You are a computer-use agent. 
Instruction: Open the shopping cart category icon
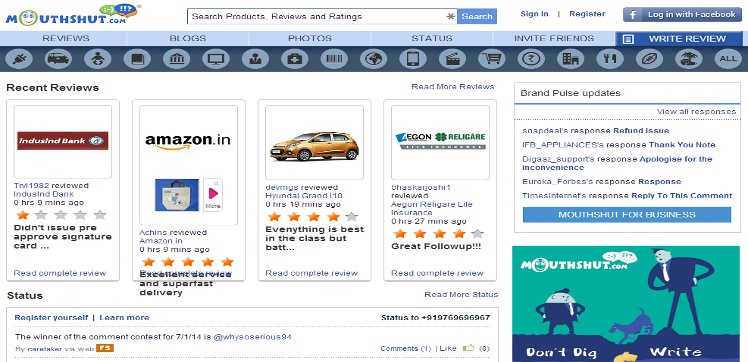(492, 59)
